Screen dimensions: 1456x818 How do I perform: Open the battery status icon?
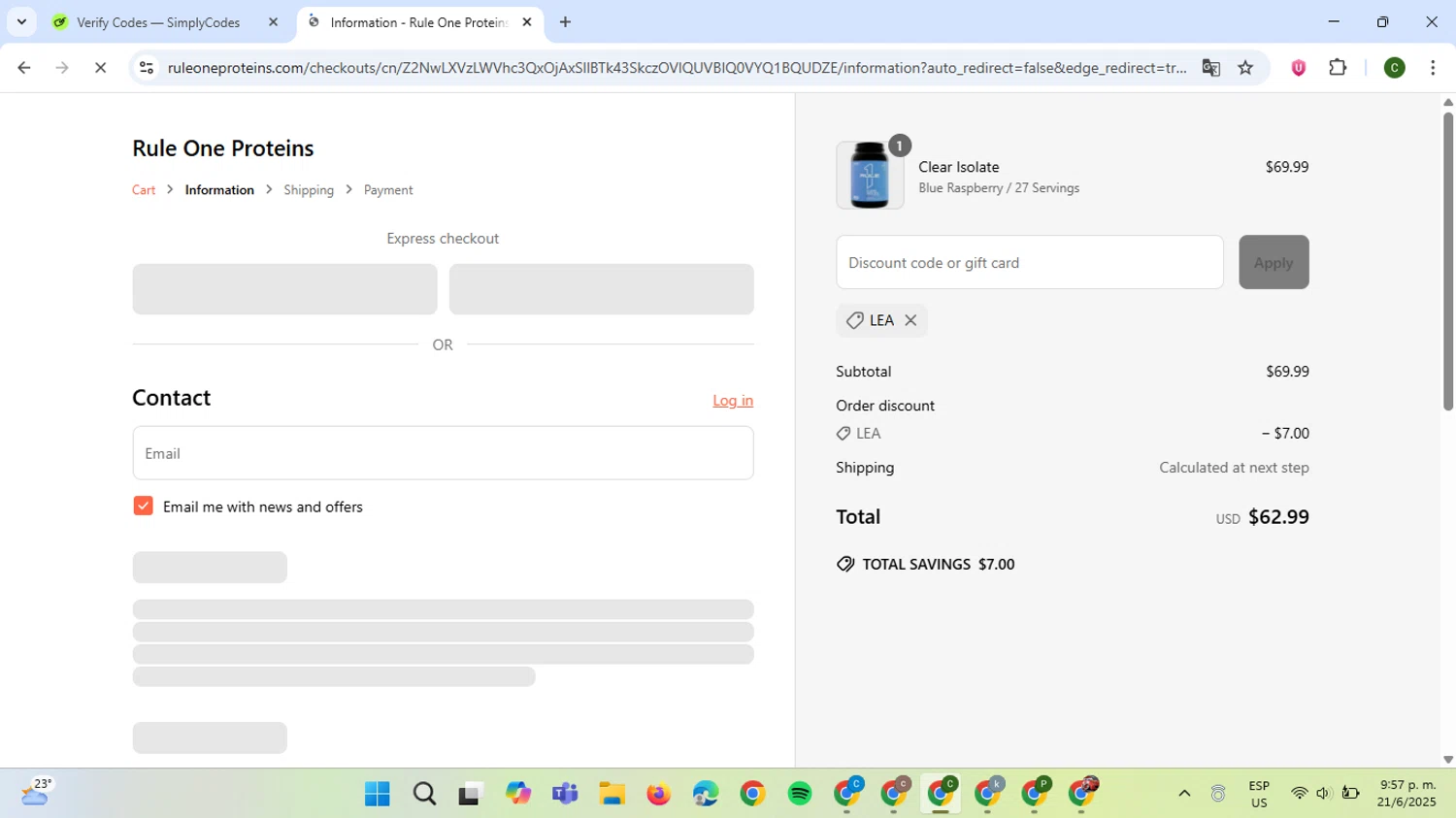click(1350, 794)
